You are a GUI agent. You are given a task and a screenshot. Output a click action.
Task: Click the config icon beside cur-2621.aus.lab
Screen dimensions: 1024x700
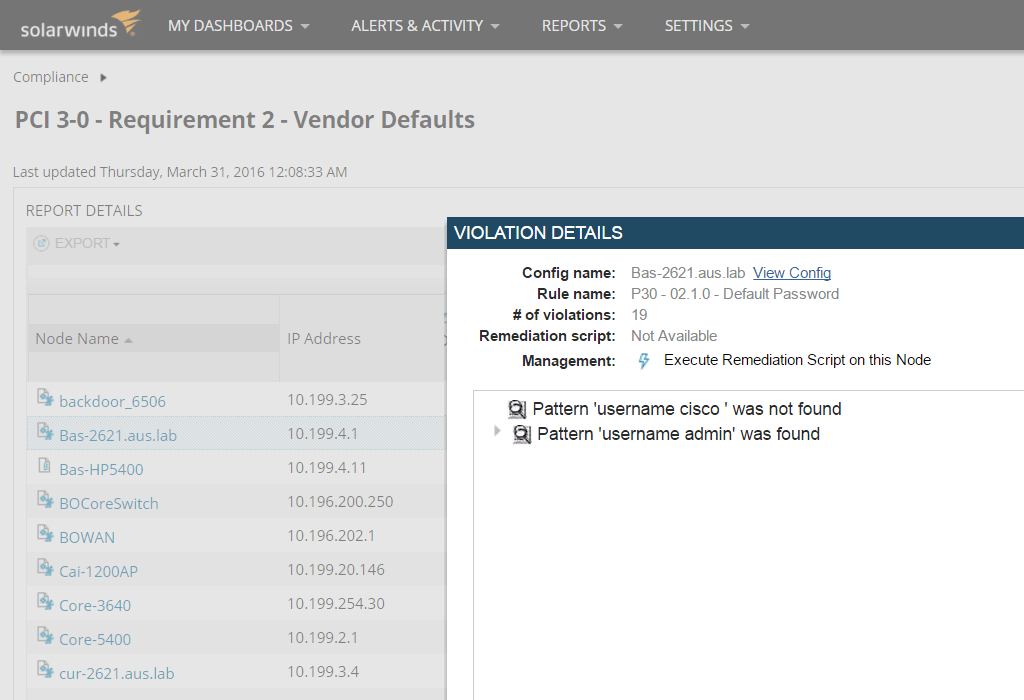coord(45,669)
